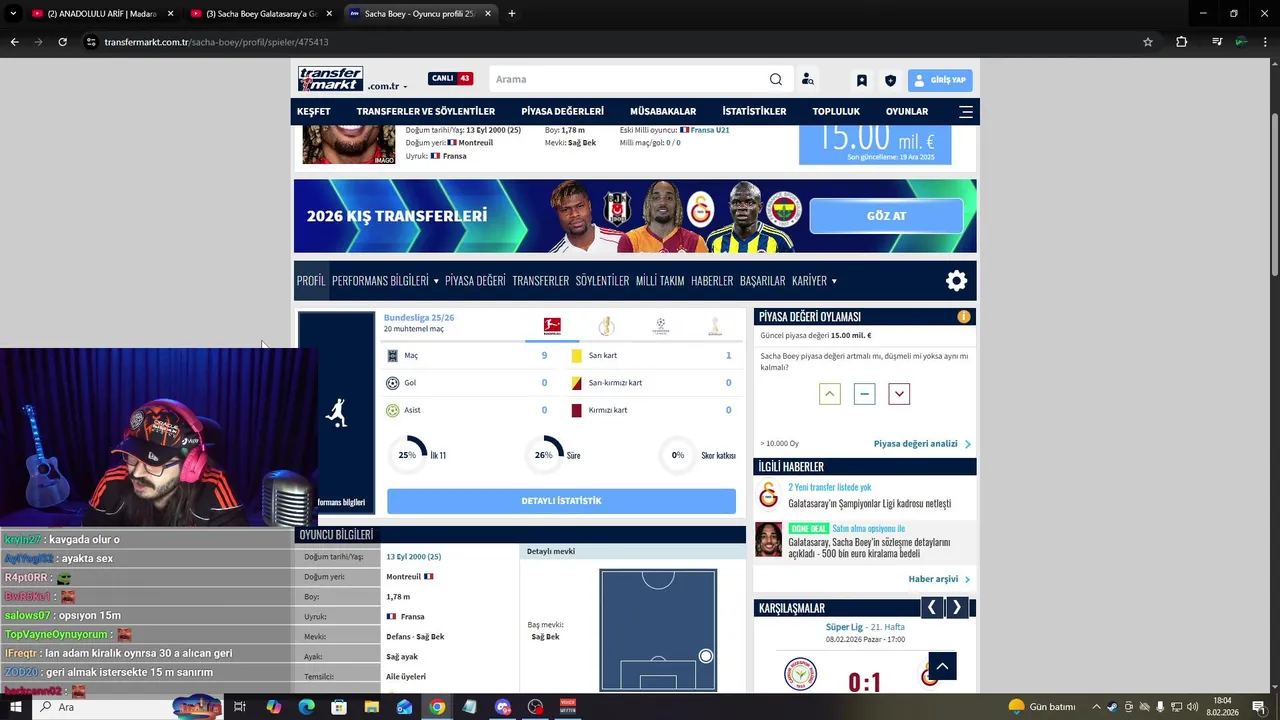Click the Detaylı İstatistik button
Image resolution: width=1280 pixels, height=720 pixels.
click(561, 501)
